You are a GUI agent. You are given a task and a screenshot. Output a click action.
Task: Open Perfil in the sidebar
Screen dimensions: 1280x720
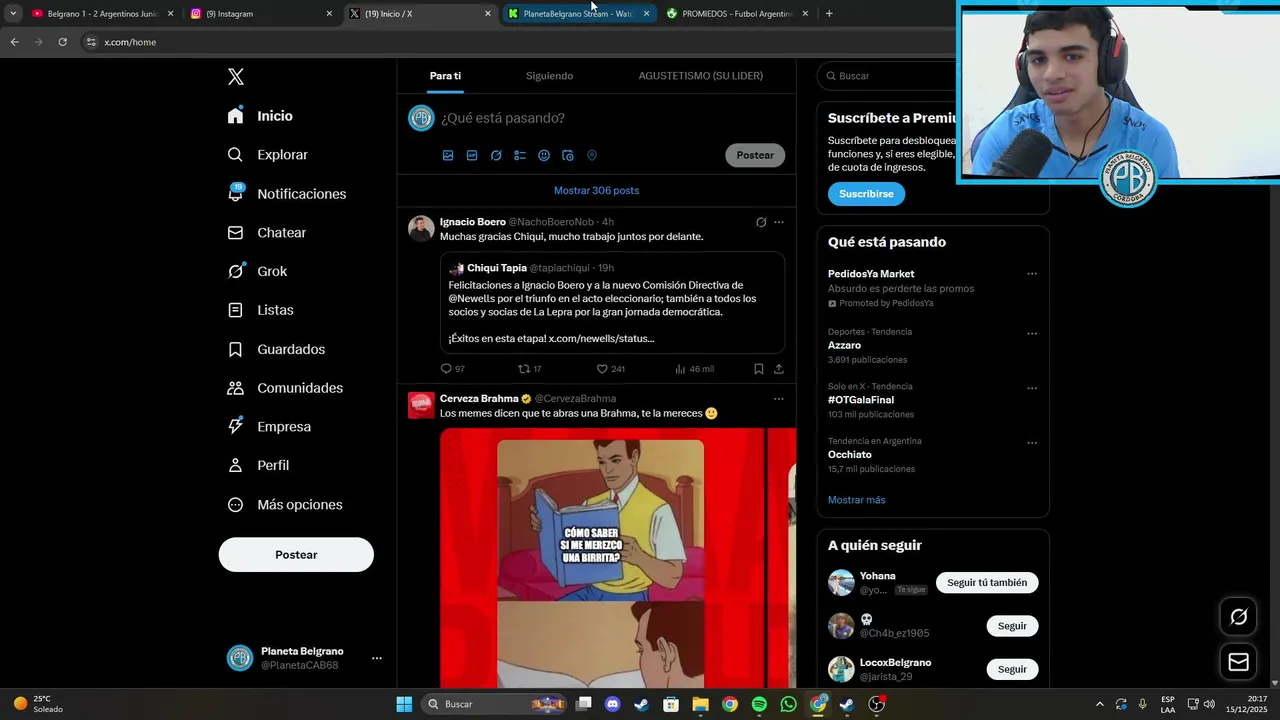click(x=258, y=465)
